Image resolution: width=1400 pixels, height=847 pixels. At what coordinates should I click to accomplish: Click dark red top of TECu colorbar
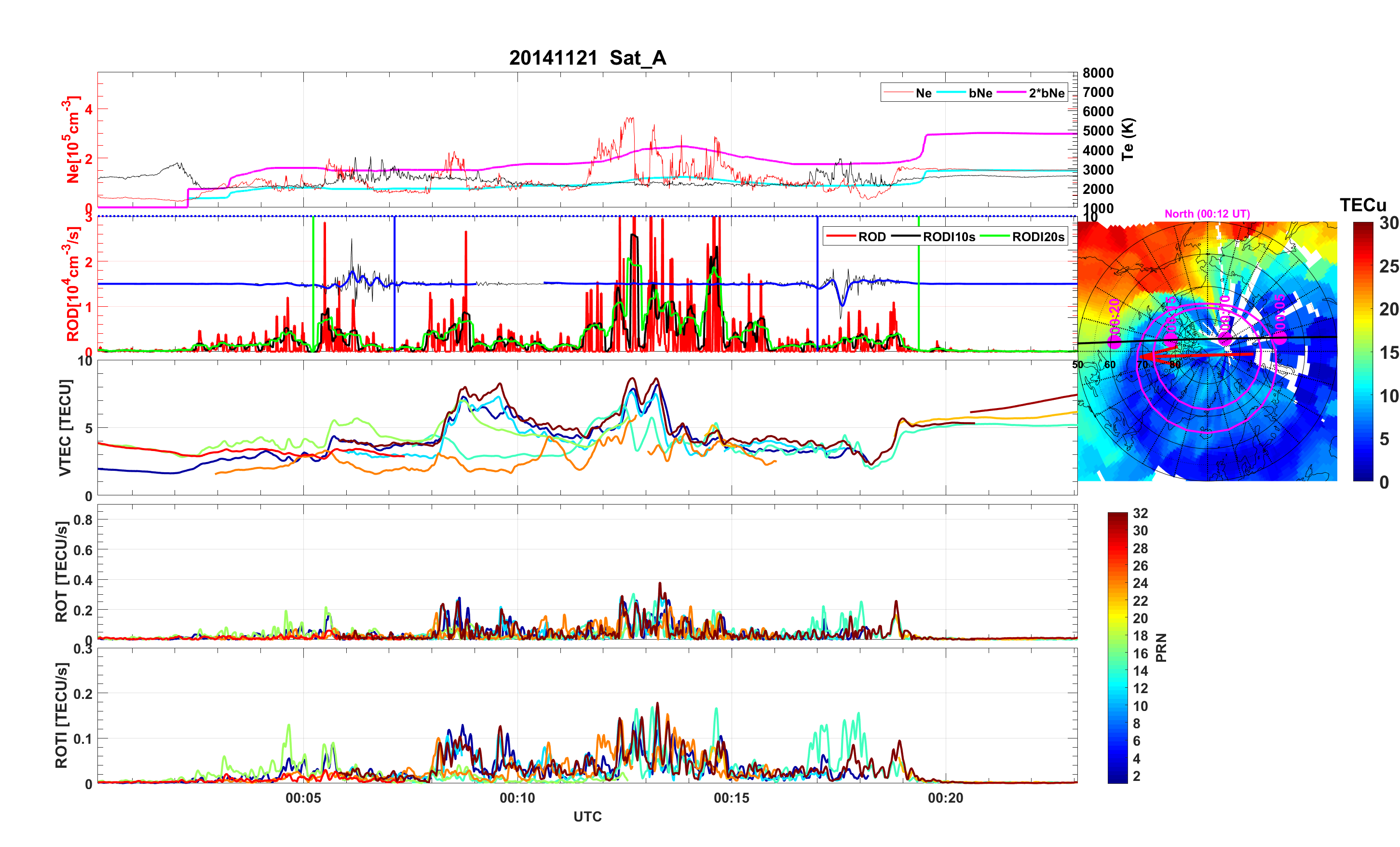click(1363, 226)
